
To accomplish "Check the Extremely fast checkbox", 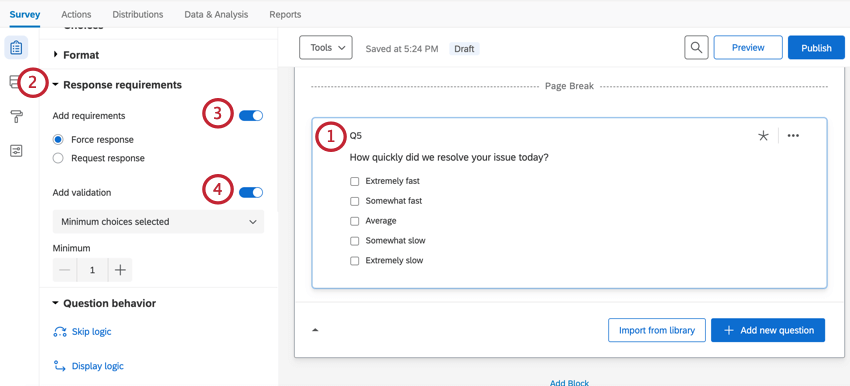I will (355, 181).
